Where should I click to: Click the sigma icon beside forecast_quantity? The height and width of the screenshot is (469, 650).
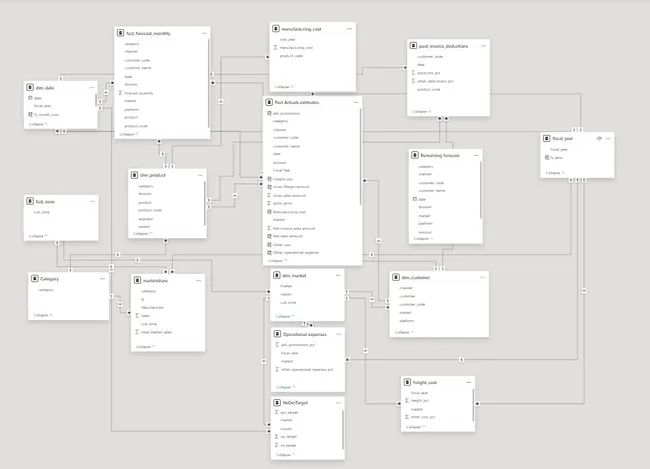point(121,93)
